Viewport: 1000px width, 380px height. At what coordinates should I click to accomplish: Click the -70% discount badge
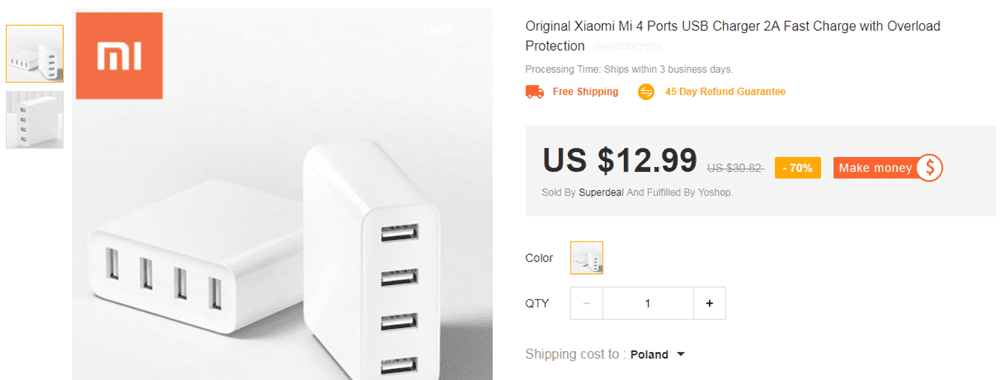coord(797,168)
